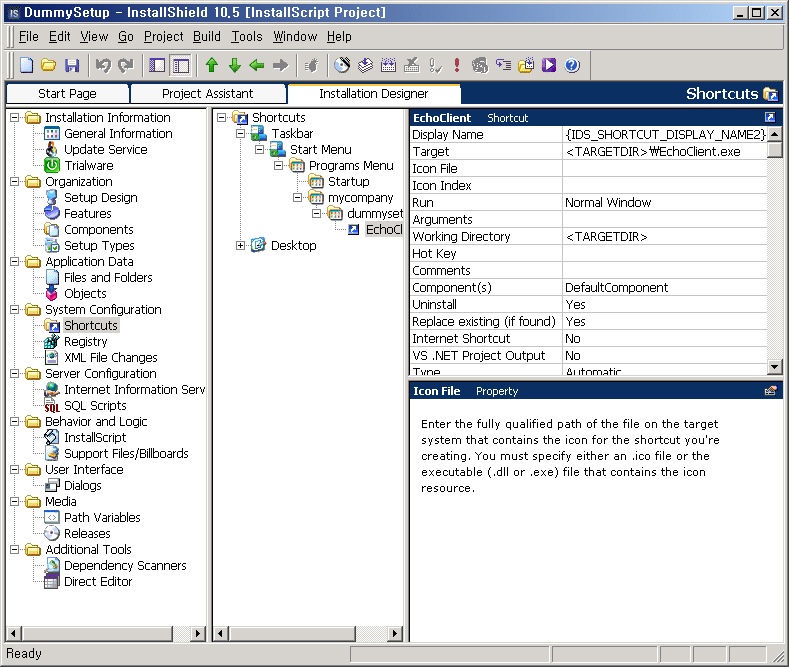Click the Open Project folder icon

[x=49, y=65]
